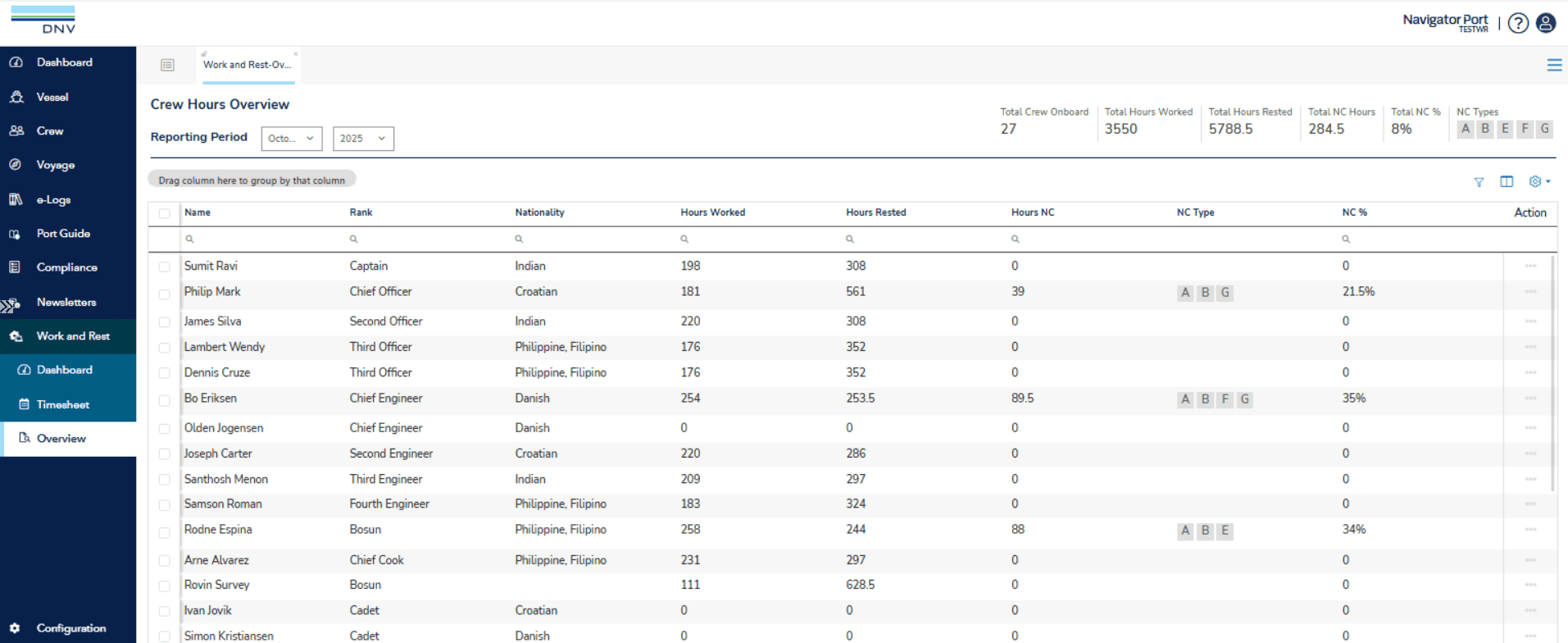
Task: Open the reporting month dropdown
Action: point(291,139)
